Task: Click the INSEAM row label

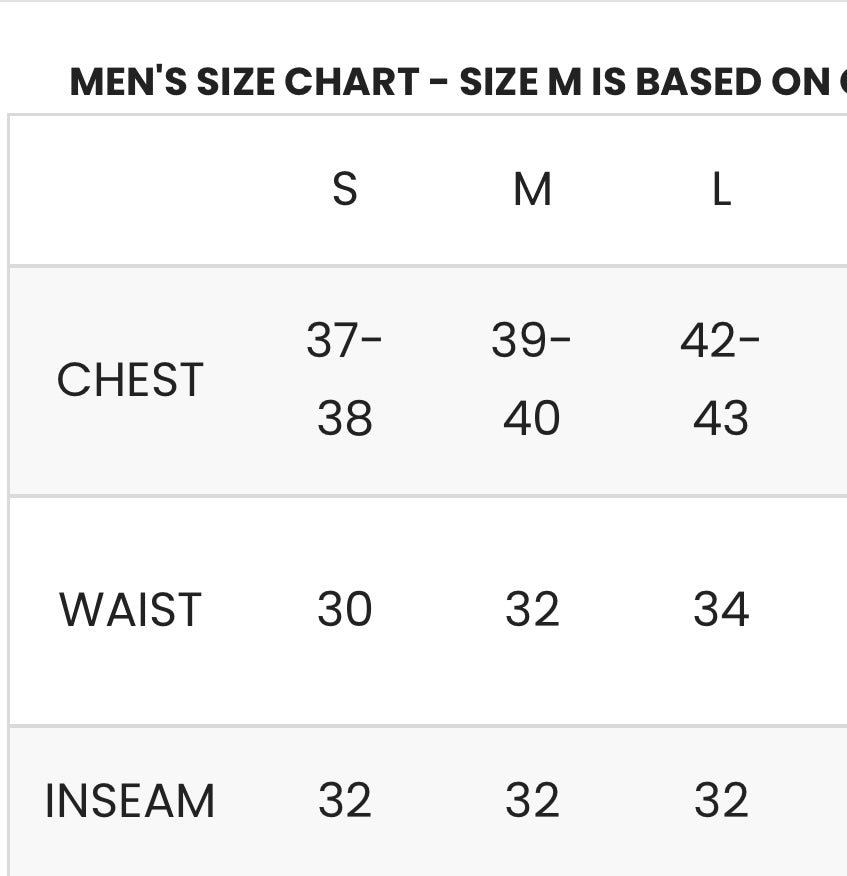Action: tap(130, 801)
